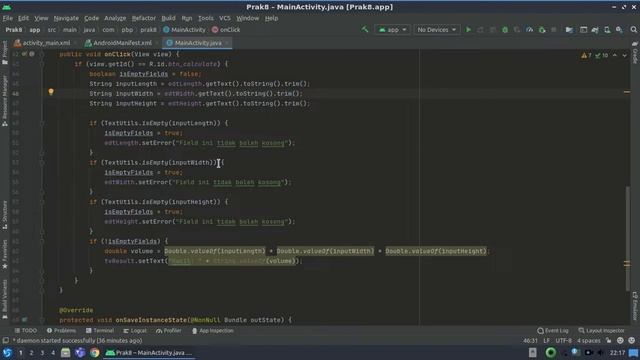Open the Emulator side tool window
The image size is (640, 360).
(635, 306)
